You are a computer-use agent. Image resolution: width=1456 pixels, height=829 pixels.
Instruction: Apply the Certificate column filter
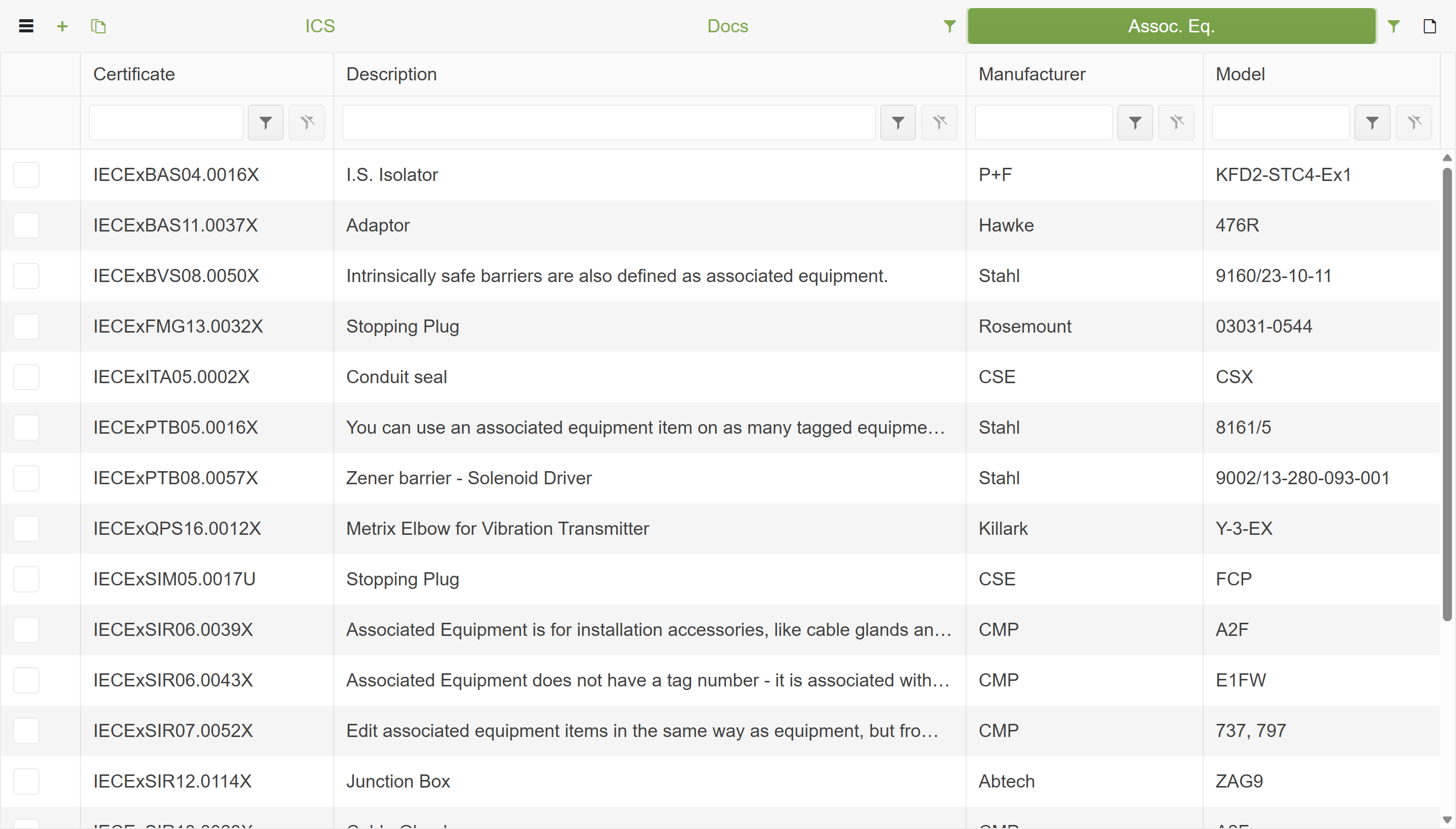pyautogui.click(x=265, y=122)
